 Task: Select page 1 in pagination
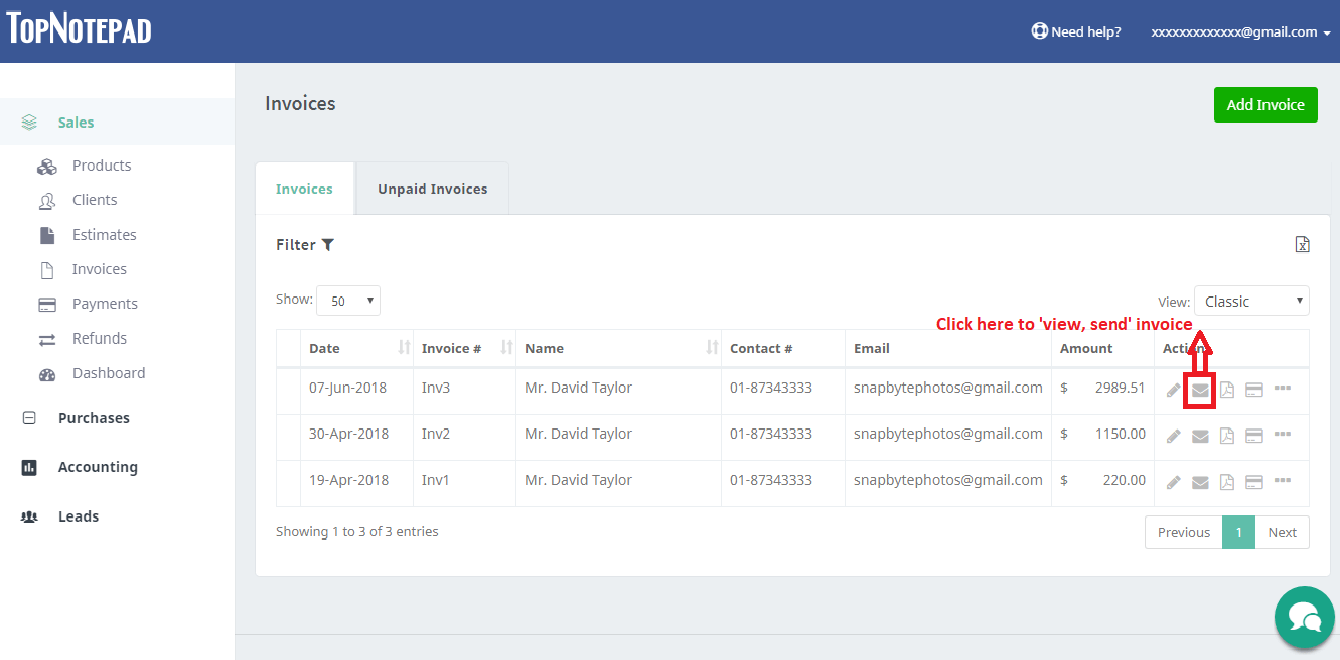pyautogui.click(x=1238, y=532)
